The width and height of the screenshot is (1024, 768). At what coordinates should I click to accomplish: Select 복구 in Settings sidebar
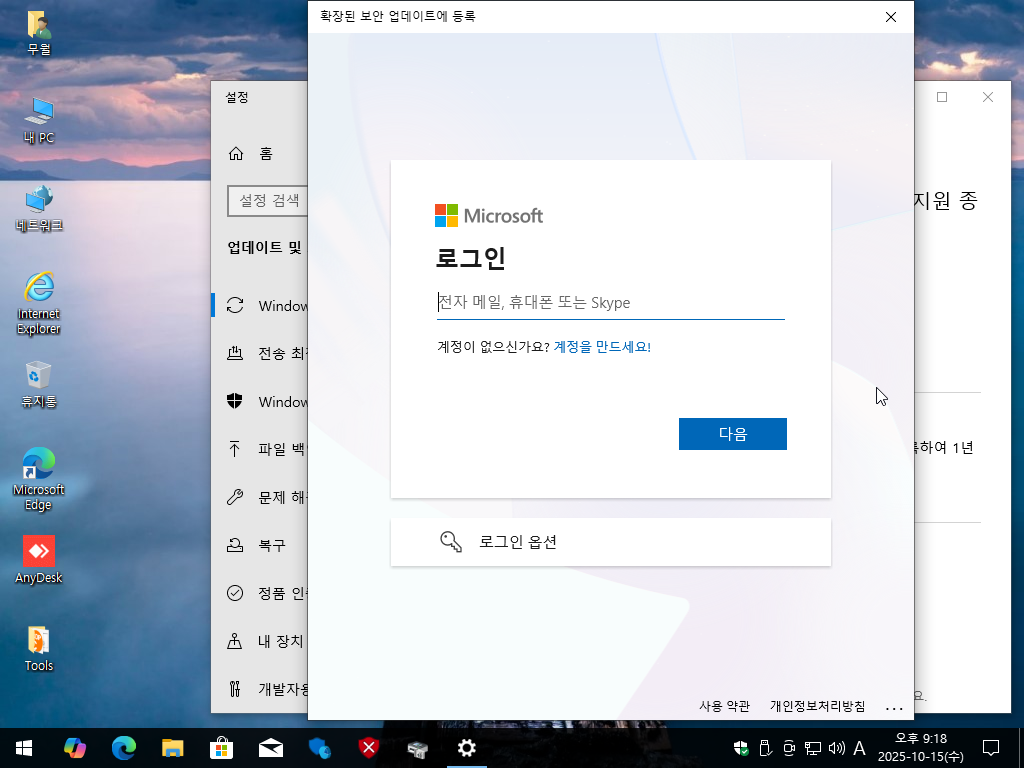click(x=261, y=545)
